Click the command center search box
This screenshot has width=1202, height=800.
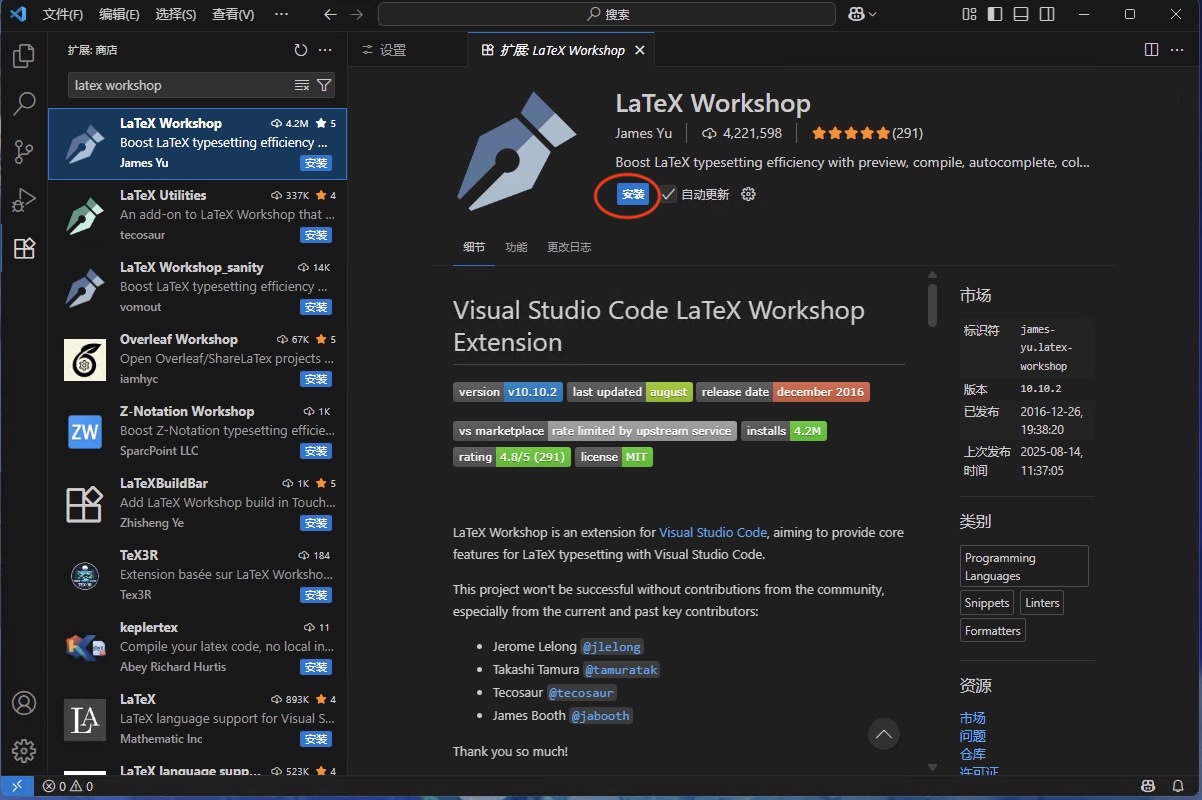click(607, 14)
